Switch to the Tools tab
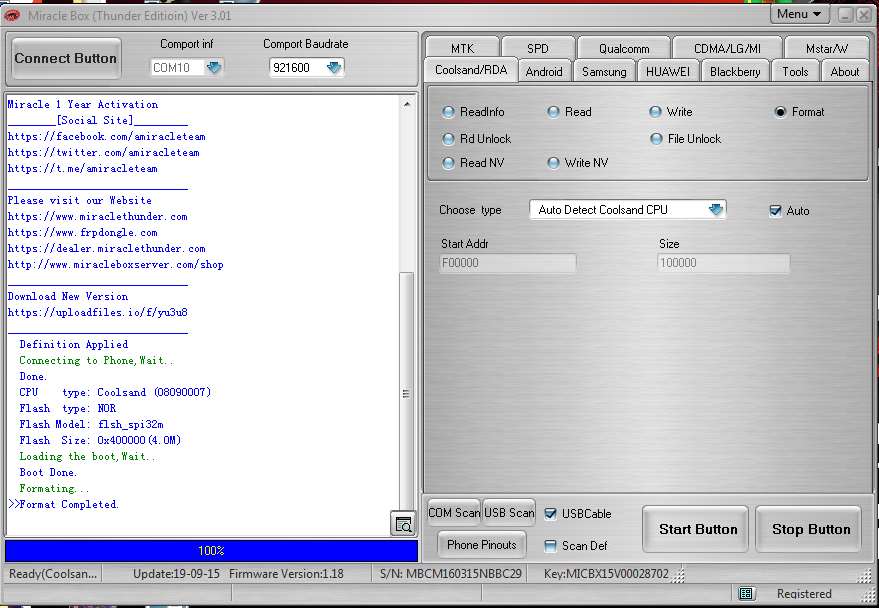Viewport: 879px width, 608px height. pos(795,72)
